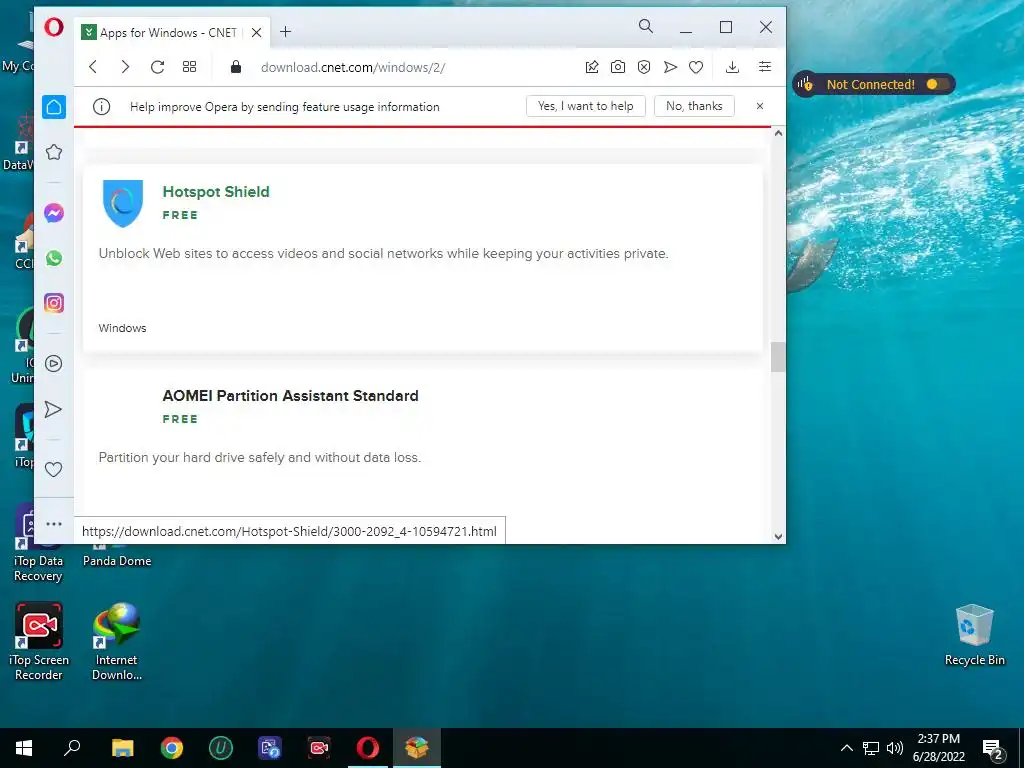Open Opera's share page icon in address bar
Image resolution: width=1024 pixels, height=768 pixels.
pyautogui.click(x=592, y=67)
